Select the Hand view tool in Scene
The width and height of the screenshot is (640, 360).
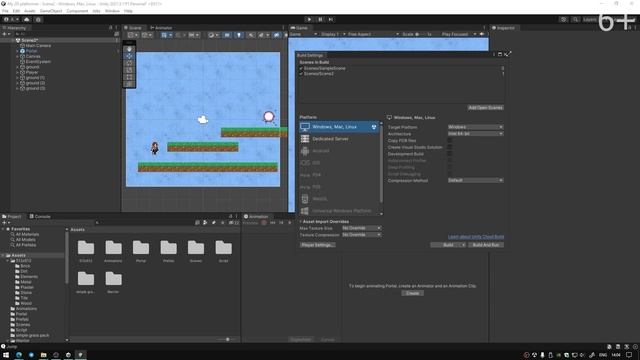129,49
